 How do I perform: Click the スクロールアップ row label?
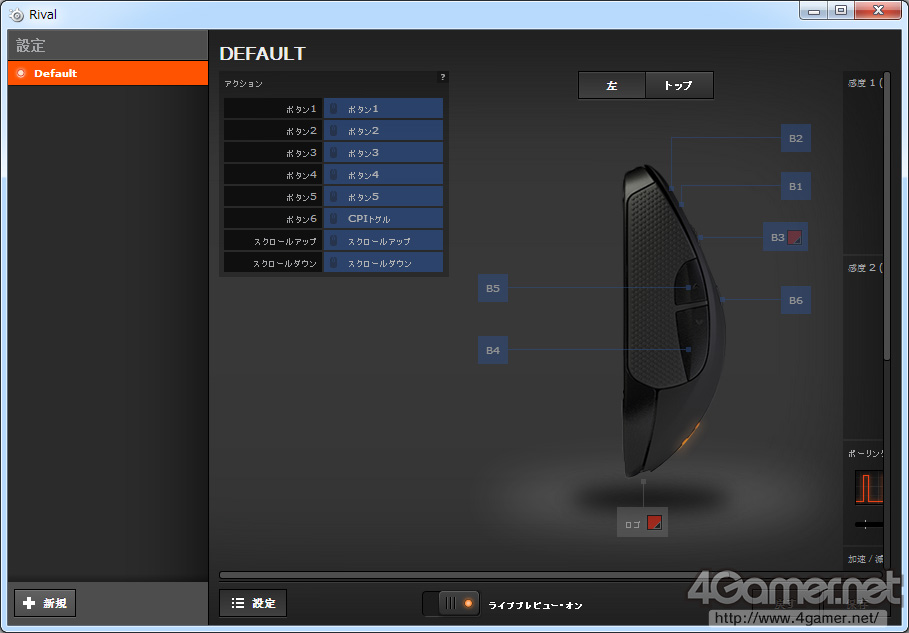pyautogui.click(x=273, y=241)
